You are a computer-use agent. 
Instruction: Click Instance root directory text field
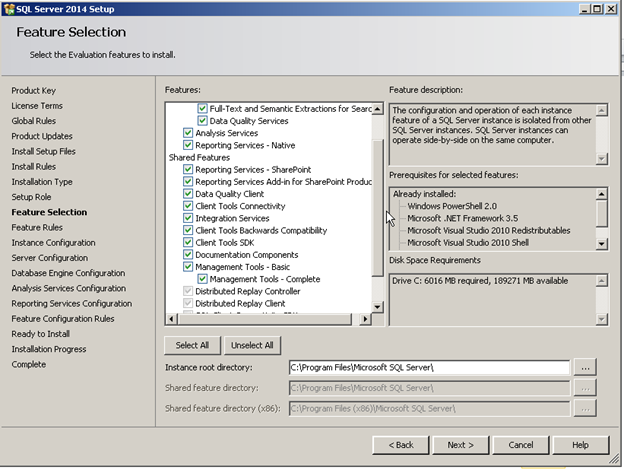coord(429,367)
